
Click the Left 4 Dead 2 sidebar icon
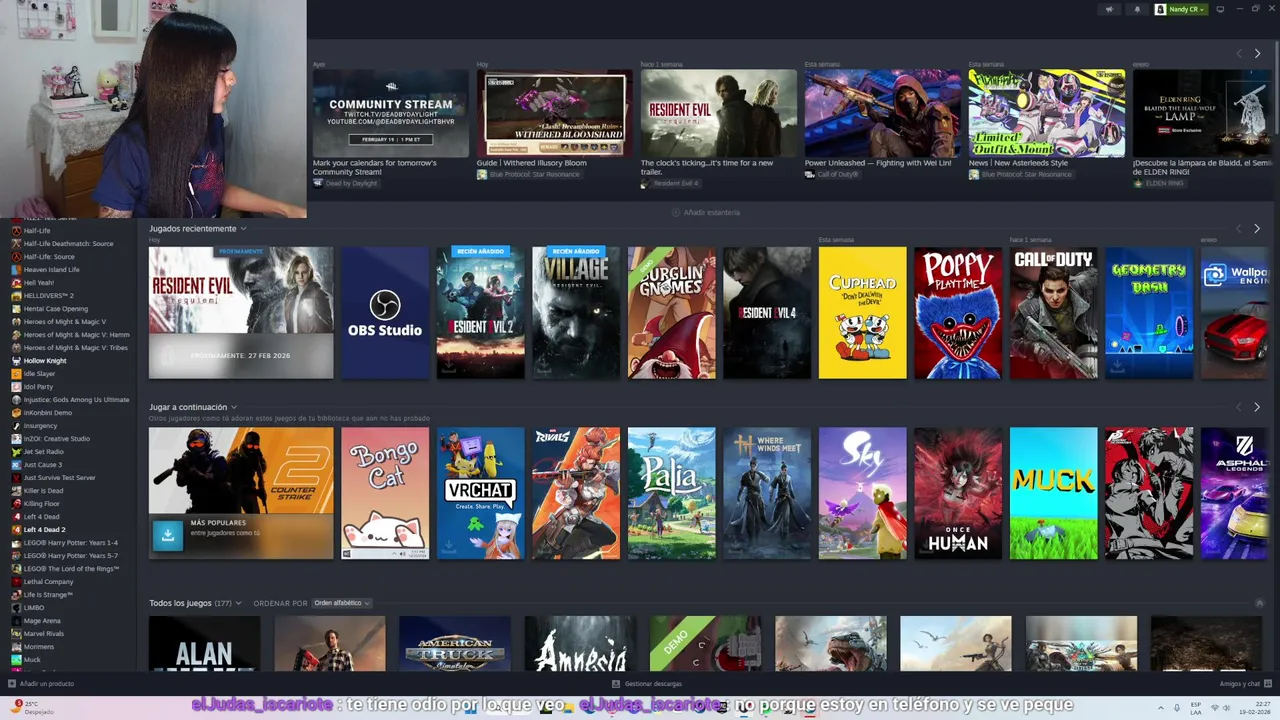click(x=16, y=530)
